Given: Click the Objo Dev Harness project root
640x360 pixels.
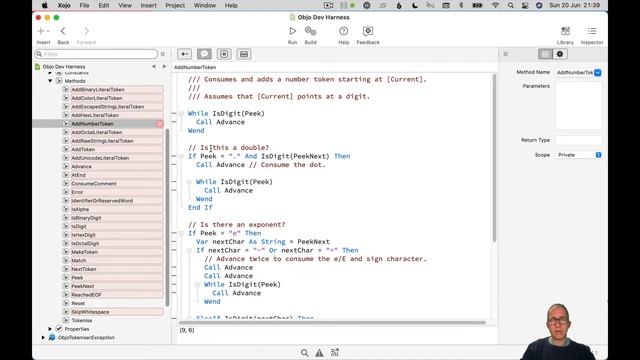Looking at the screenshot, I should pyautogui.click(x=64, y=67).
